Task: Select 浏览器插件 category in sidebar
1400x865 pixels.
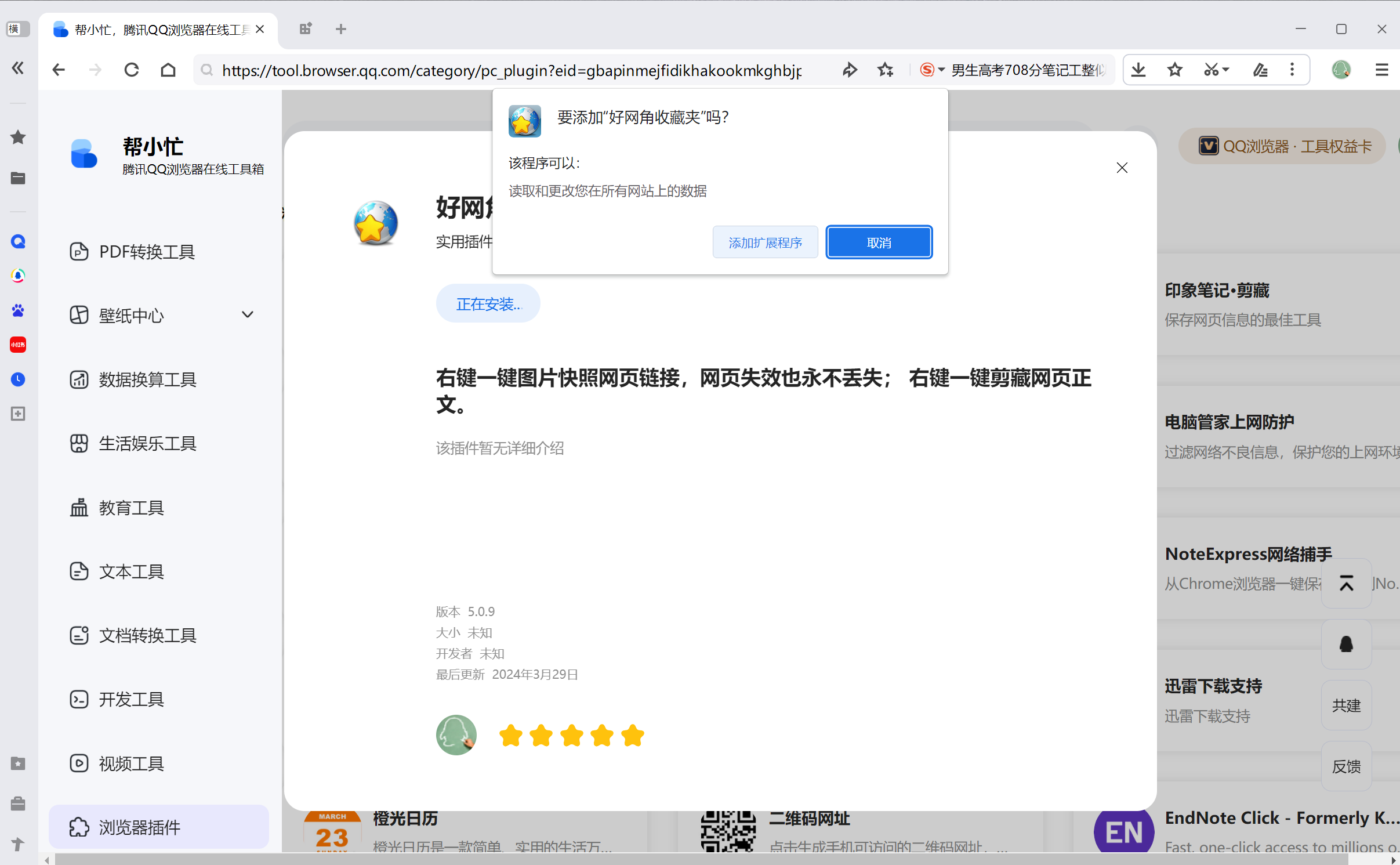Action: [x=140, y=827]
